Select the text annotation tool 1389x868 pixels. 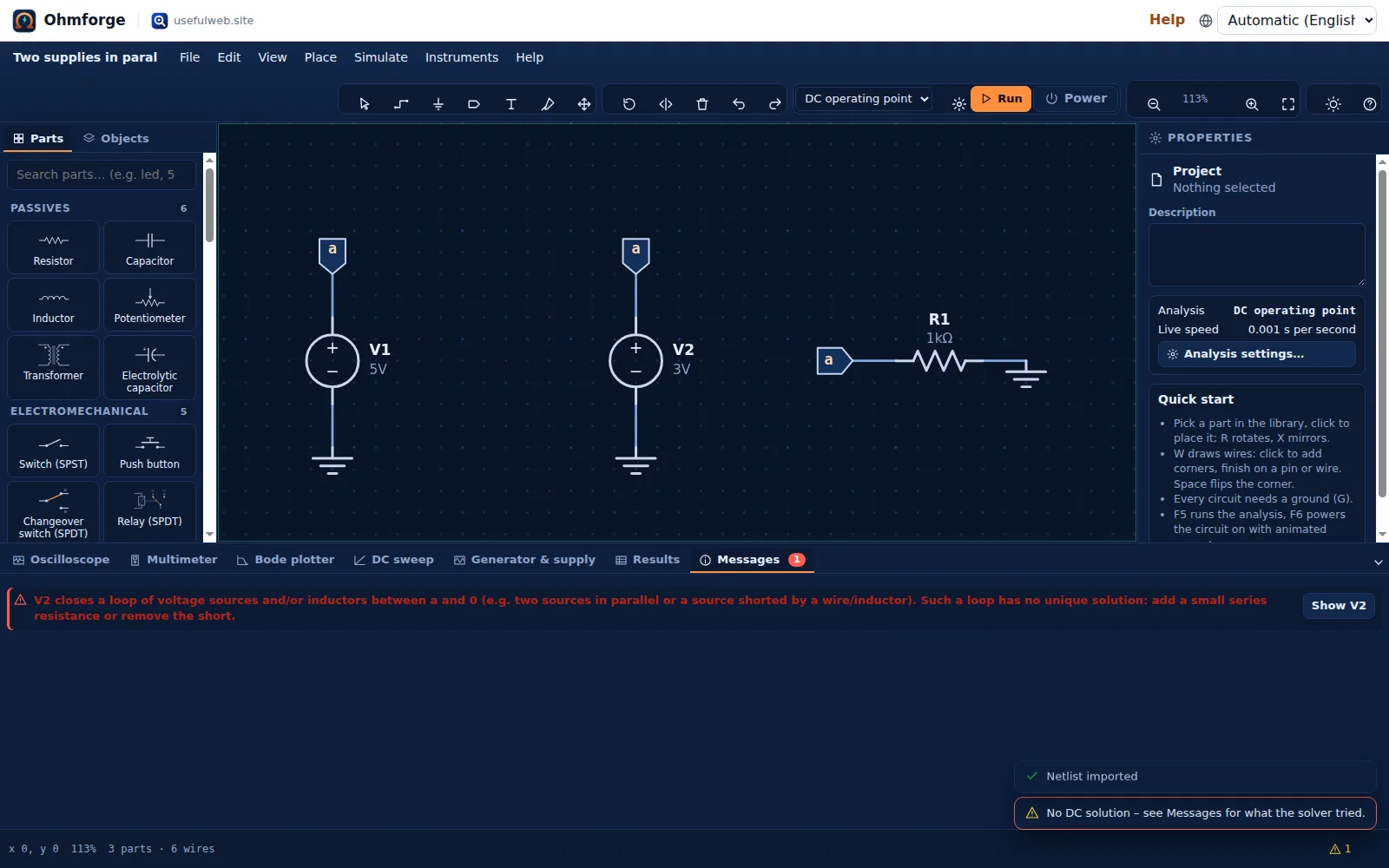point(510,104)
